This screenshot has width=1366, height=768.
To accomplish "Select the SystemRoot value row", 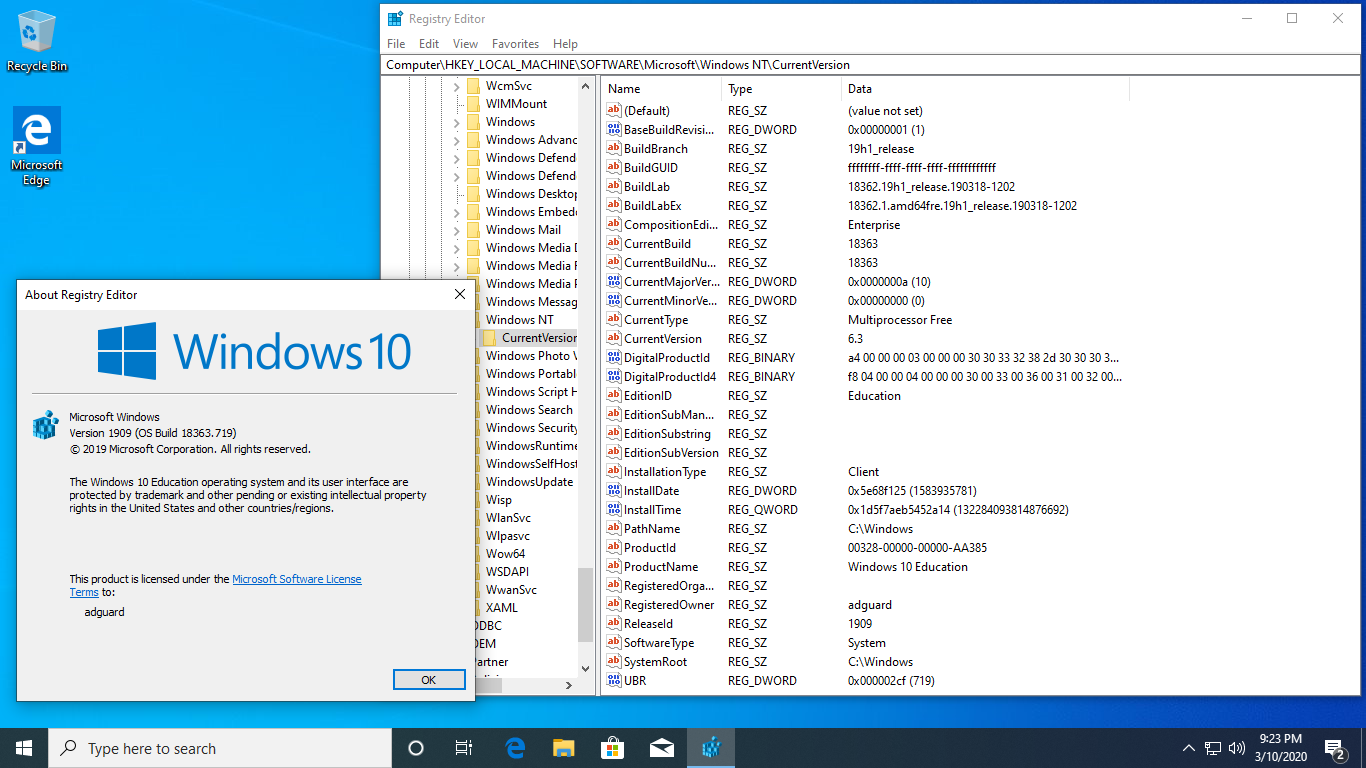I will [867, 662].
